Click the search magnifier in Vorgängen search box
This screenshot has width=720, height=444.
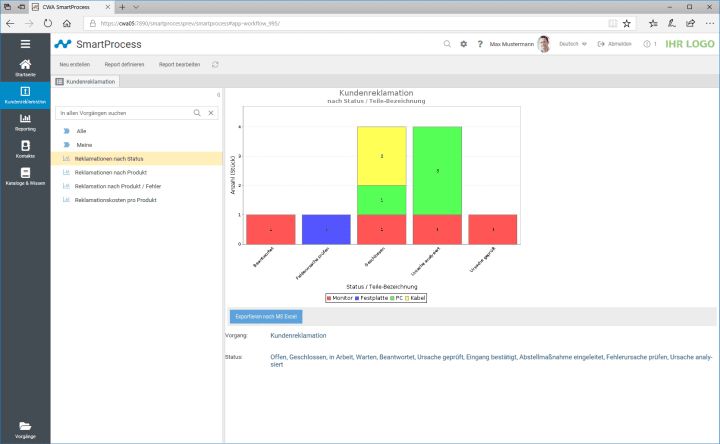pyautogui.click(x=197, y=113)
